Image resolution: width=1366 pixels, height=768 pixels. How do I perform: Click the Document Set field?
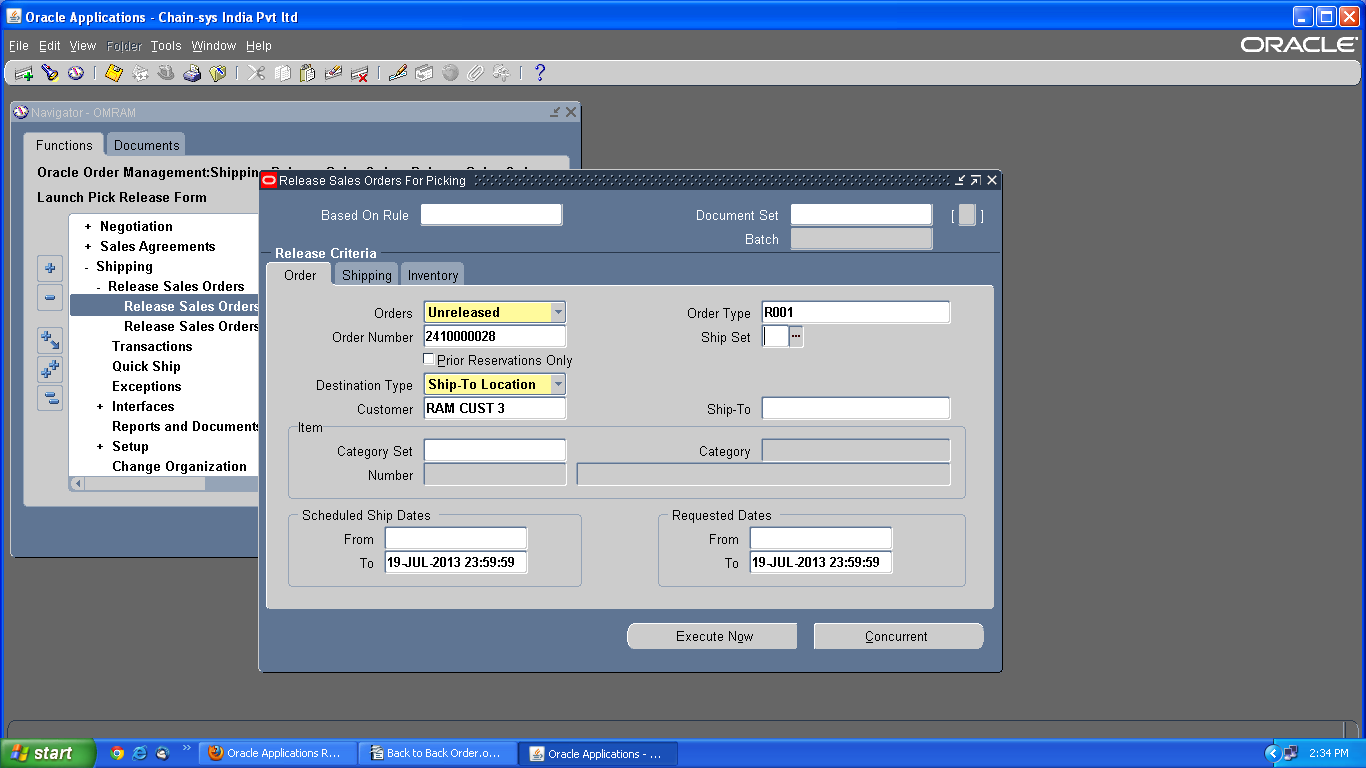click(861, 214)
